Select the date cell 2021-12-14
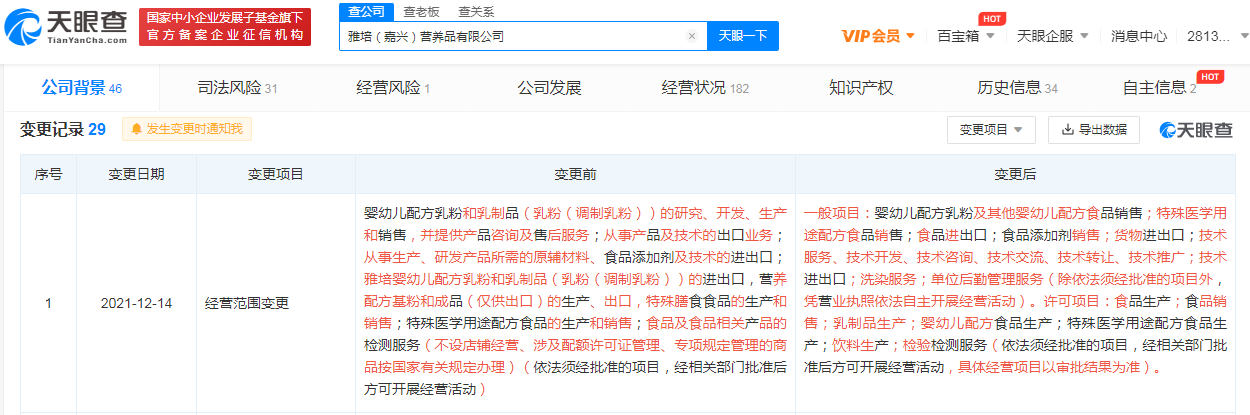This screenshot has height=415, width=1250. [x=137, y=302]
